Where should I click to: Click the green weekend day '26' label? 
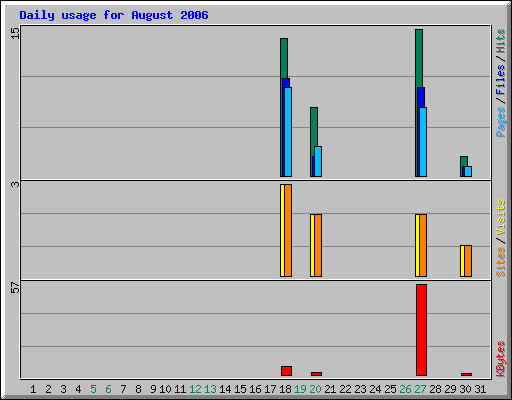tap(405, 389)
